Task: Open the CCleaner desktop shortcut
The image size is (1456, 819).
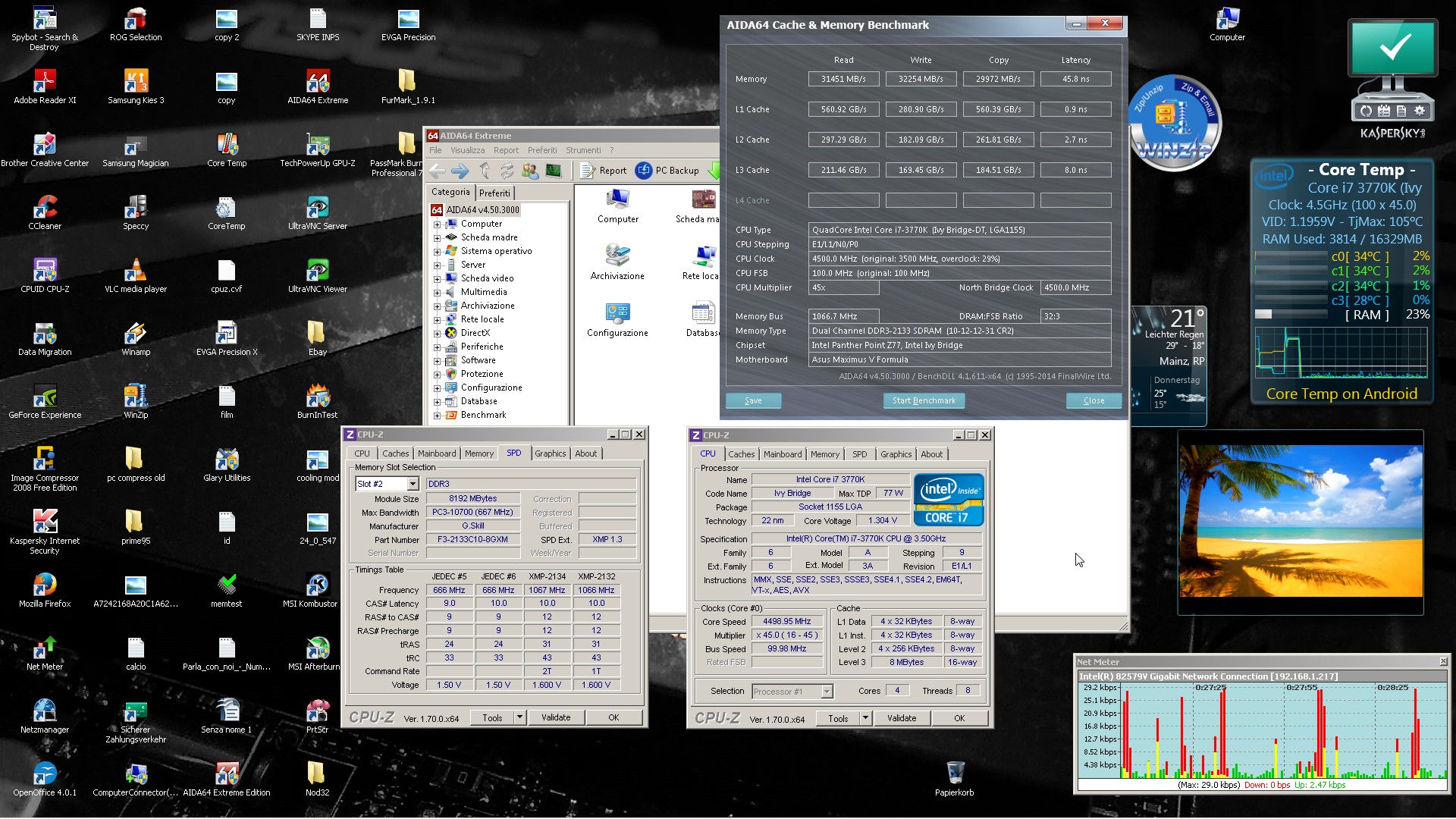Action: [45, 212]
